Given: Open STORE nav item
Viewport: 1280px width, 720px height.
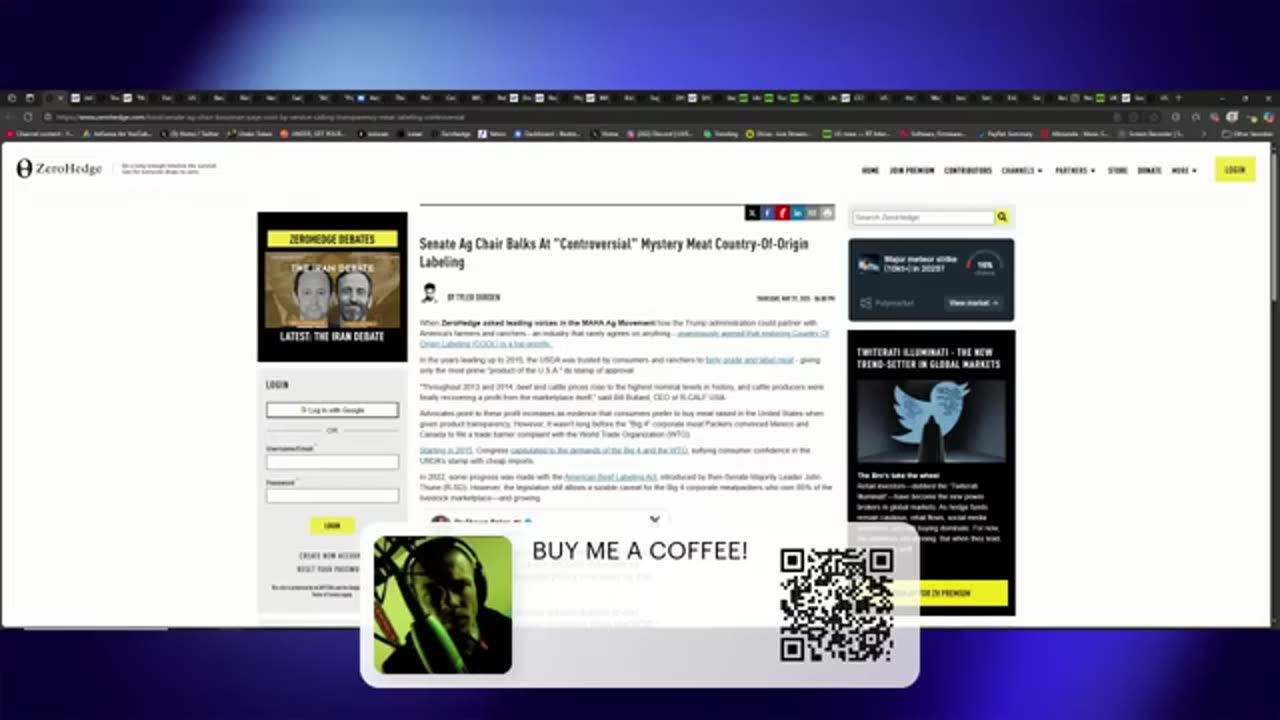Looking at the screenshot, I should click(x=1117, y=170).
